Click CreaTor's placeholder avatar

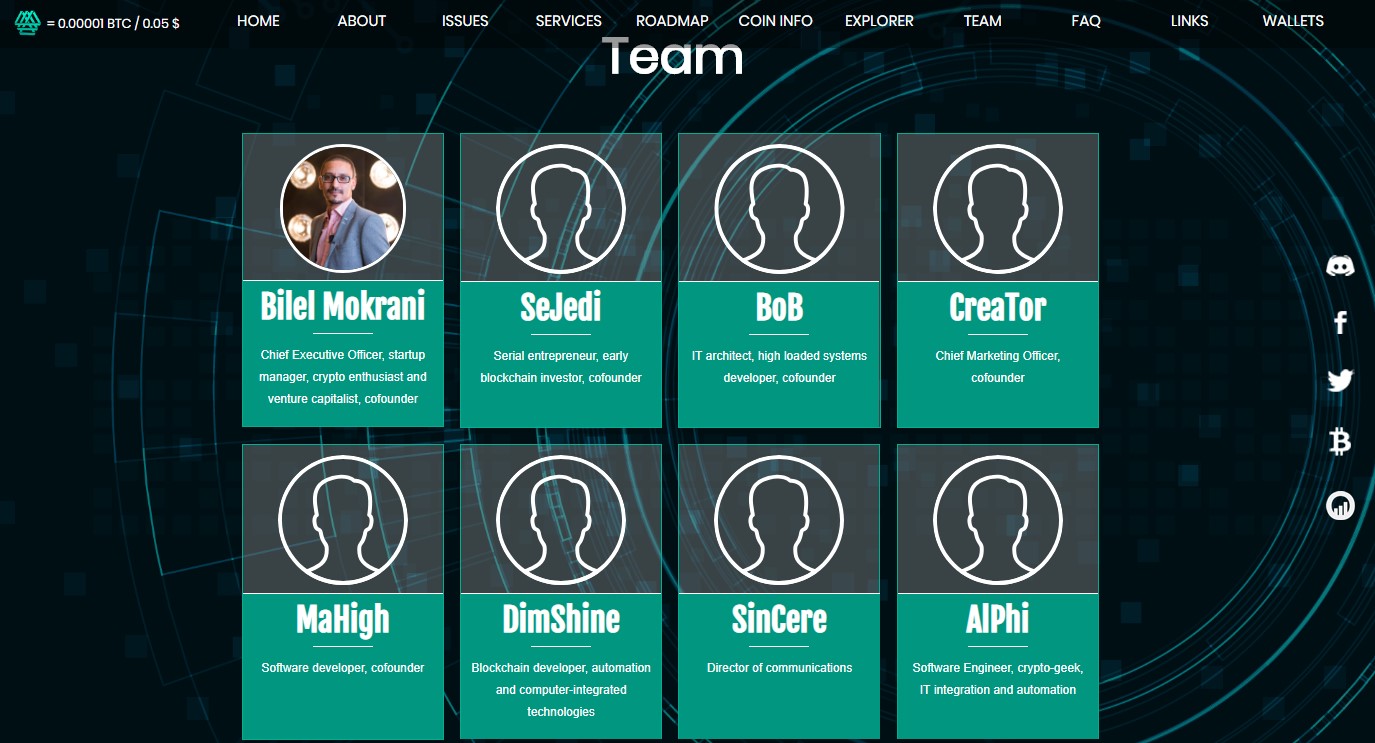[998, 209]
